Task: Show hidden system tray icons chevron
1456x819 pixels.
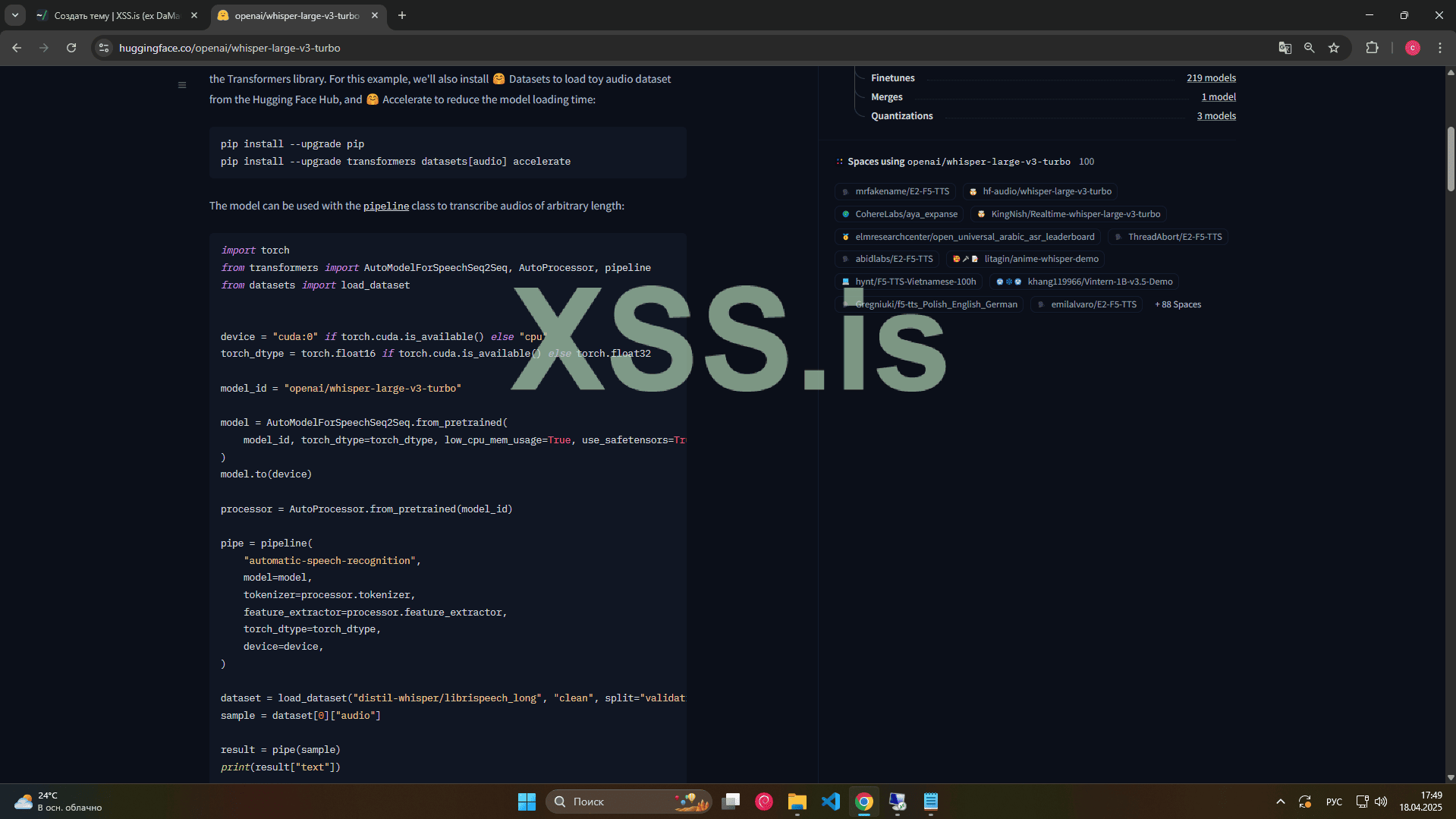Action: tap(1281, 802)
